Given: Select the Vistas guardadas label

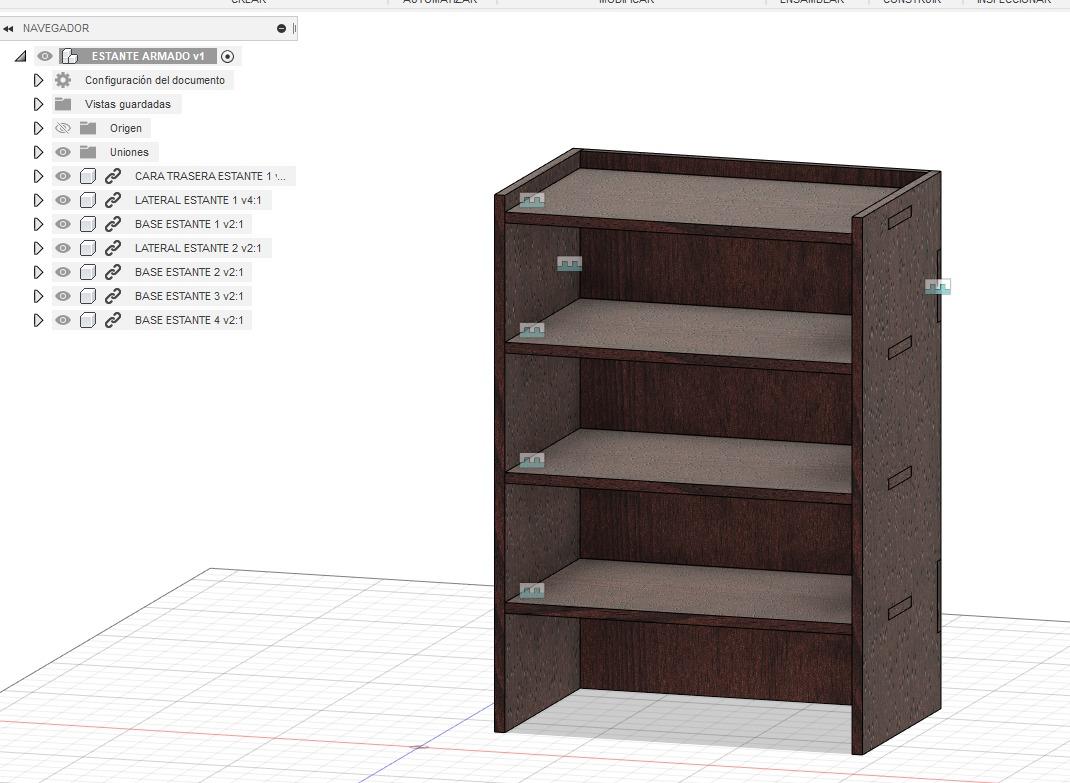Looking at the screenshot, I should pyautogui.click(x=128, y=104).
